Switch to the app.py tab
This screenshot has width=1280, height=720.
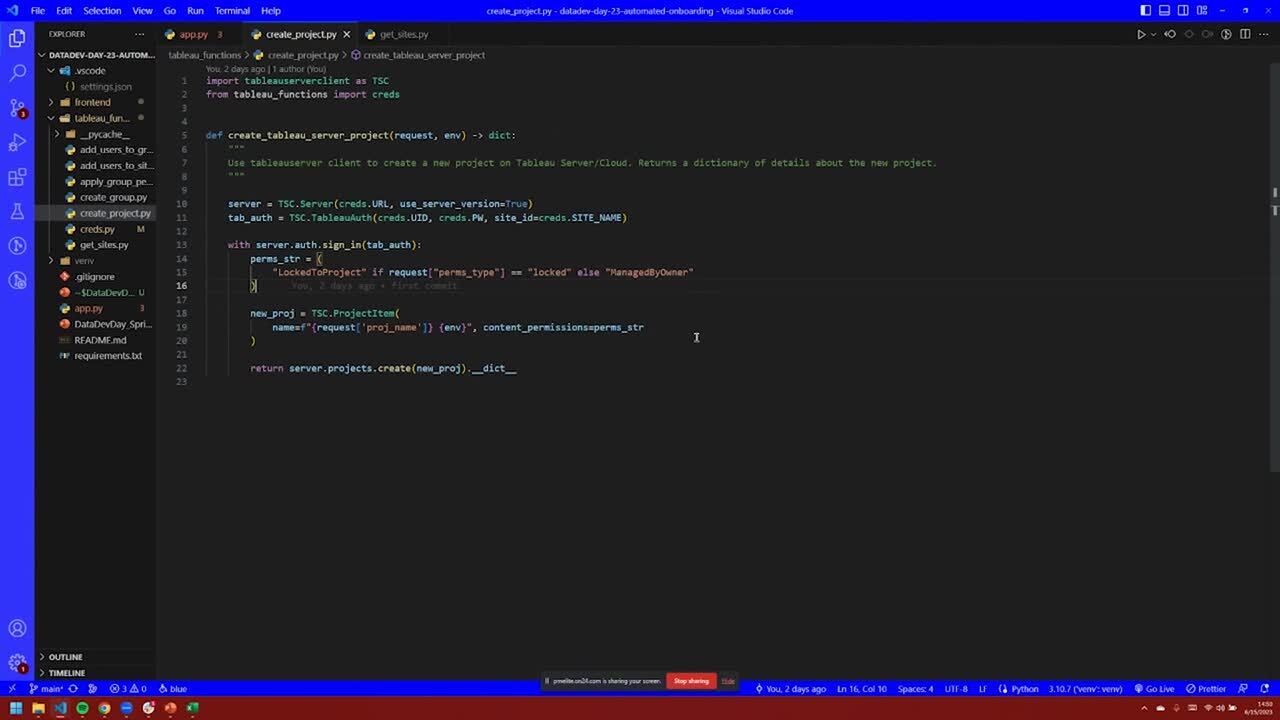point(193,34)
